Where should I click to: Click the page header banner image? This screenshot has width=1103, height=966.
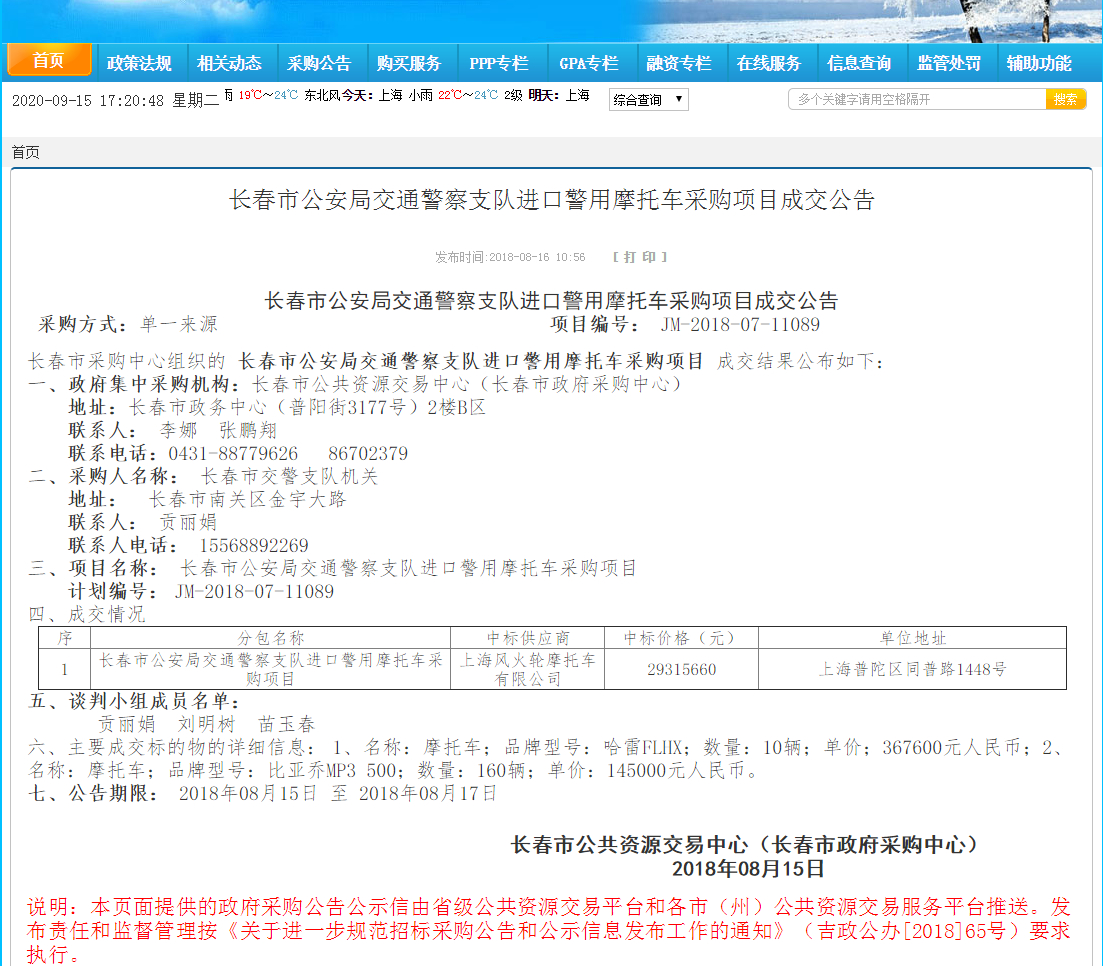[551, 22]
